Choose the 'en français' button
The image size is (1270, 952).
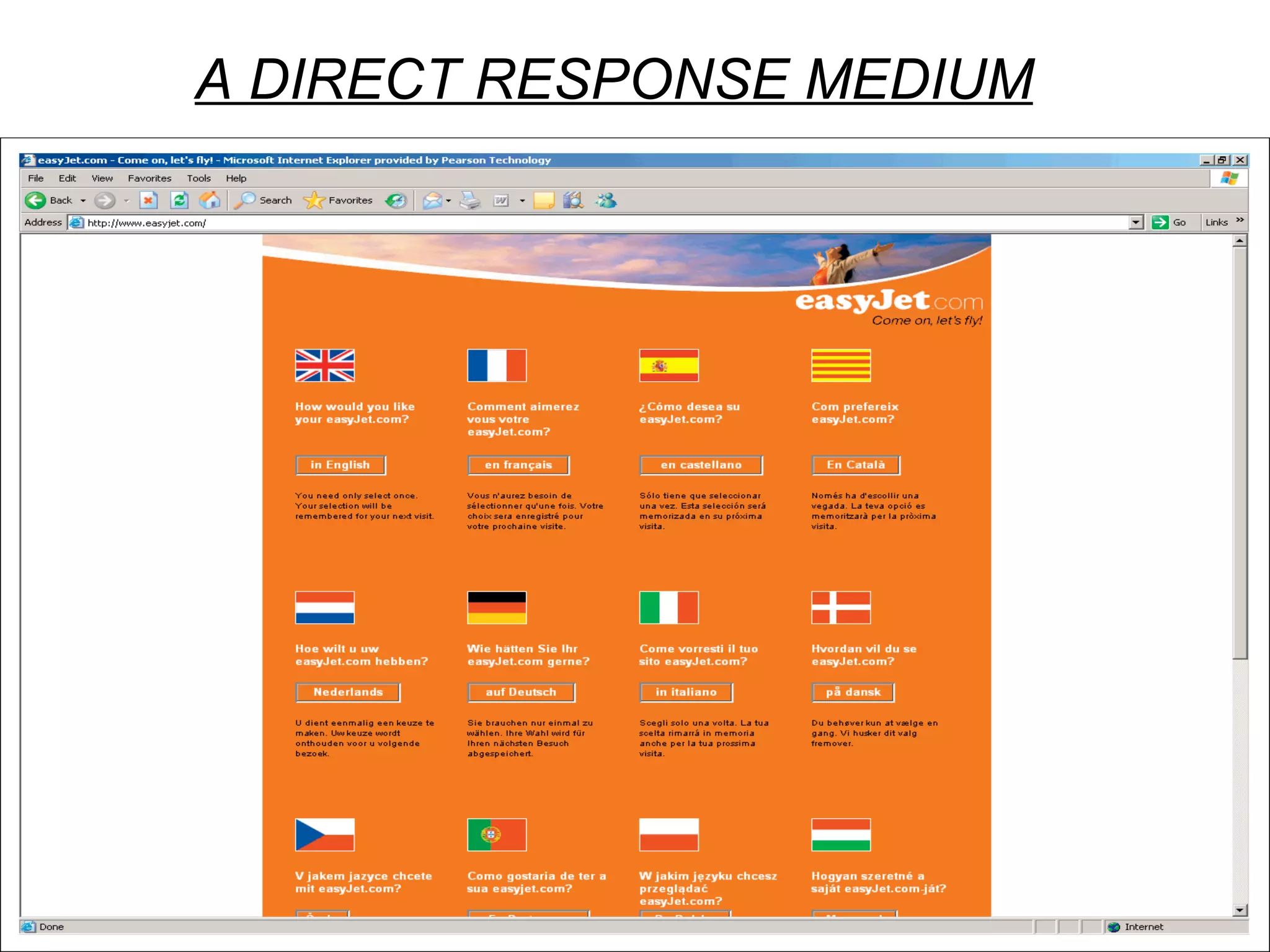pos(518,465)
